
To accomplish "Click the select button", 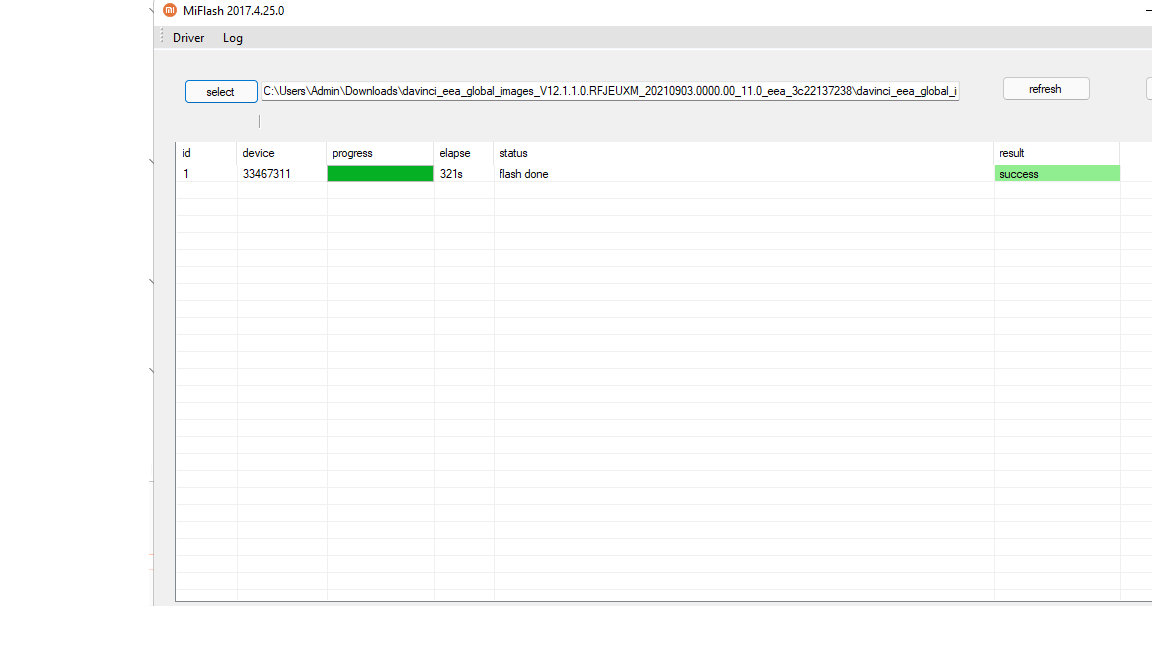I will [x=221, y=92].
